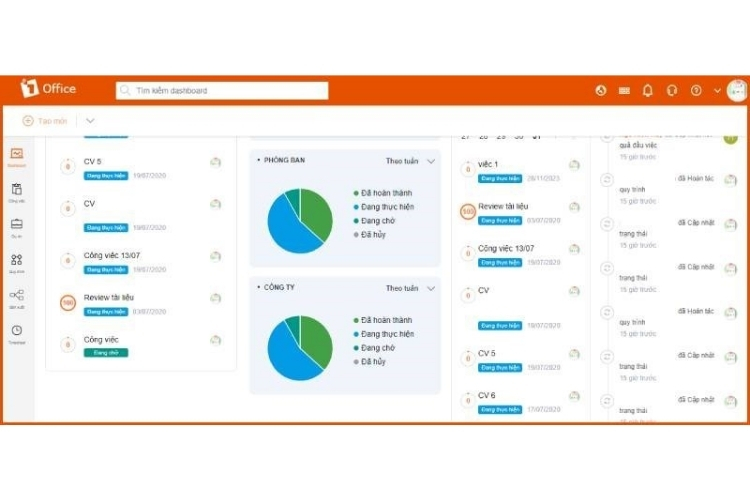Open the dropdown arrow beside Tạo mới
The width and height of the screenshot is (750, 500).
click(x=90, y=121)
